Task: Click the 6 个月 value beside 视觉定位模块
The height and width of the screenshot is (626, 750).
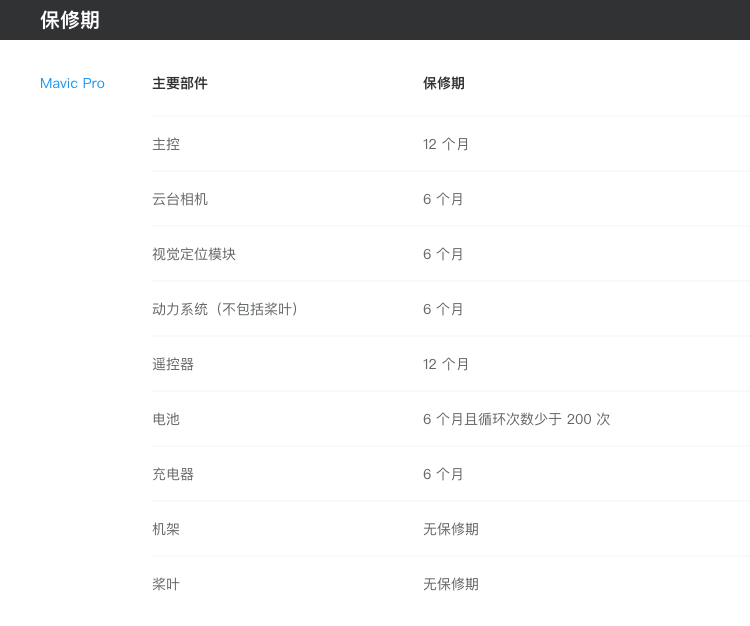Action: click(443, 254)
